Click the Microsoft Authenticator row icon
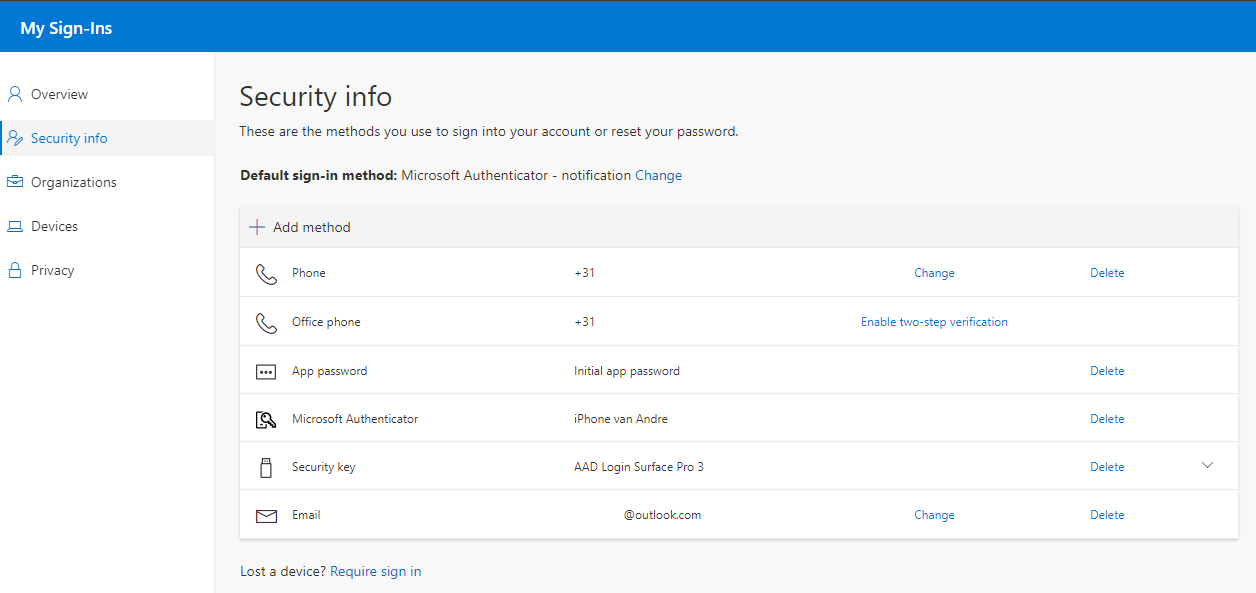1256x593 pixels. click(266, 420)
